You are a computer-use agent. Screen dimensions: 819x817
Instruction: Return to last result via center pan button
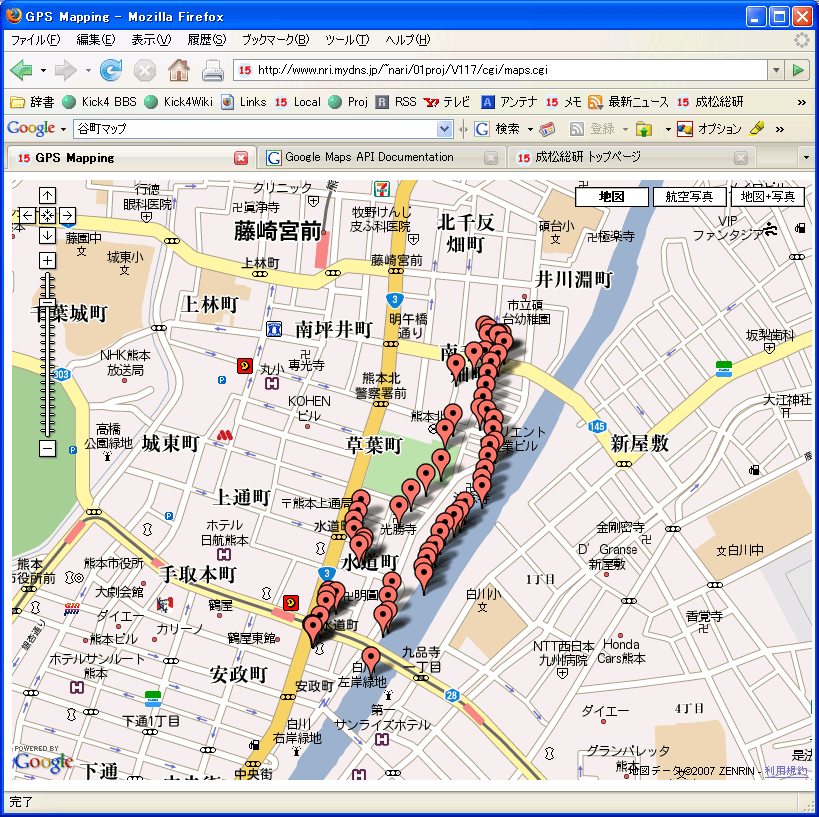[x=48, y=215]
